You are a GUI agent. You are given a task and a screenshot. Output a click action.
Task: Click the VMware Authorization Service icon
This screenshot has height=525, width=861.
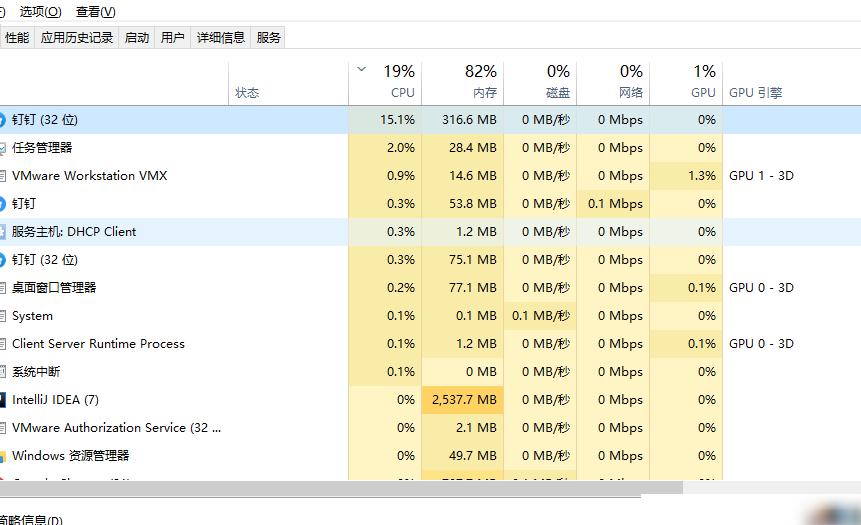[2, 428]
